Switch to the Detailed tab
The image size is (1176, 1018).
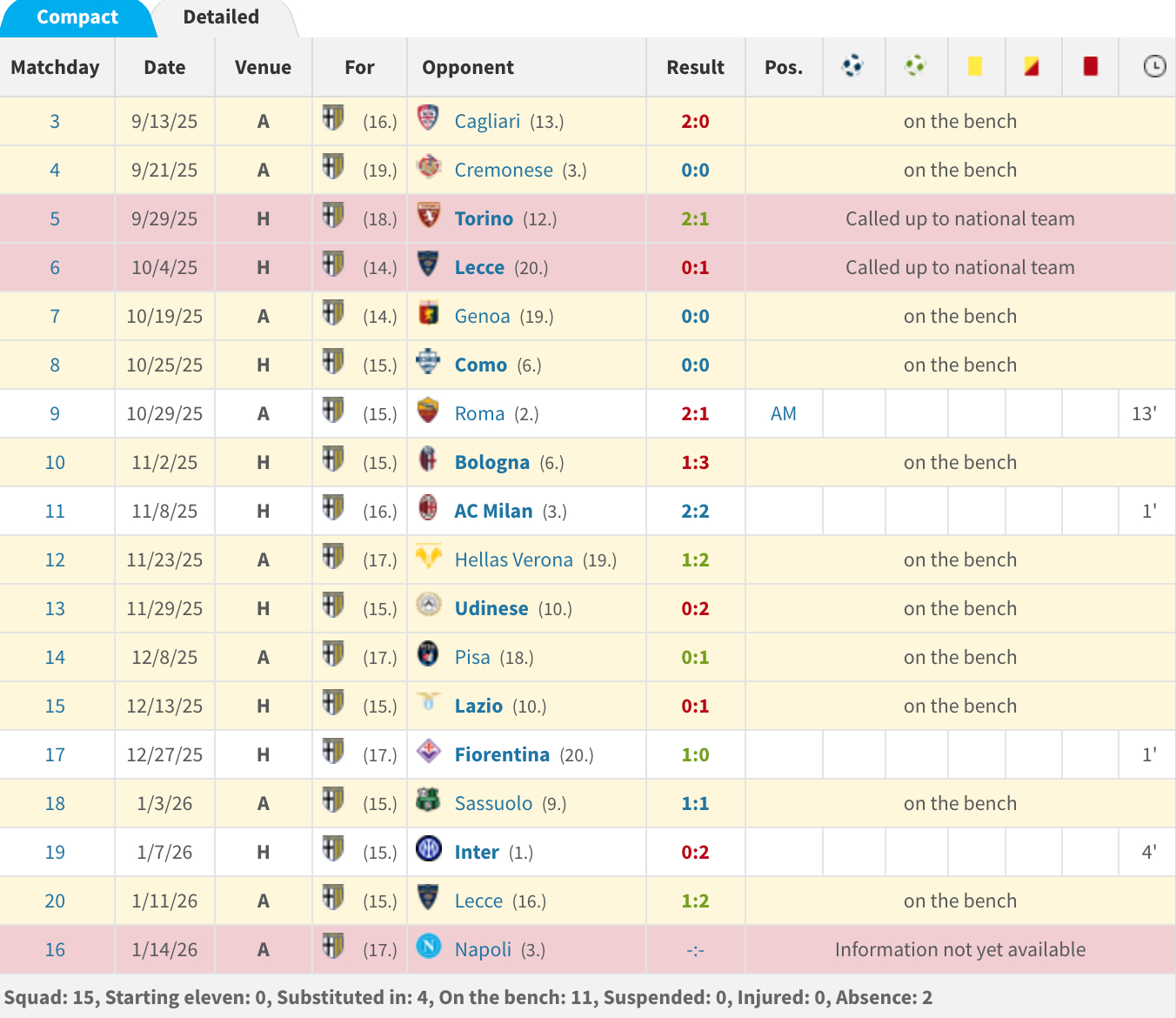tap(221, 17)
